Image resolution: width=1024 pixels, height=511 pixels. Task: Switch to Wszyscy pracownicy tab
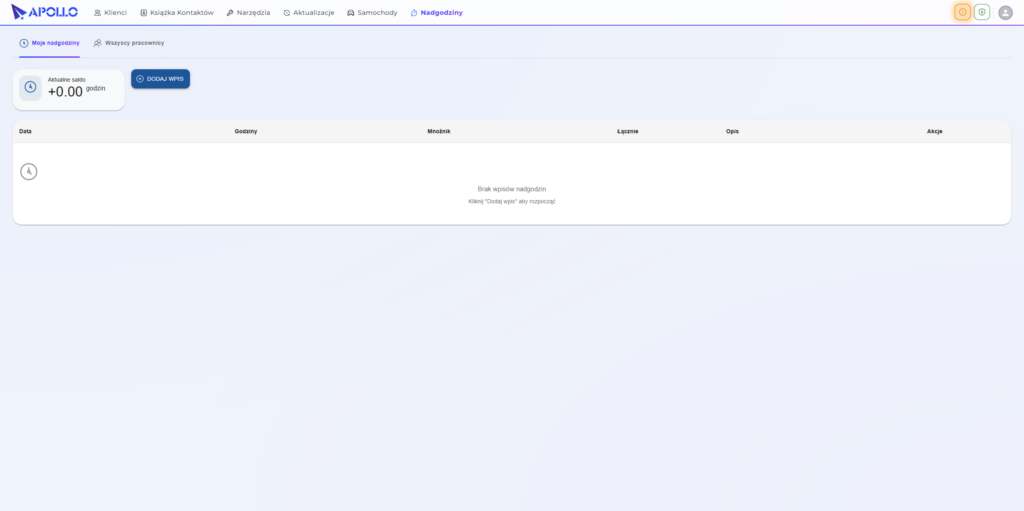129,43
